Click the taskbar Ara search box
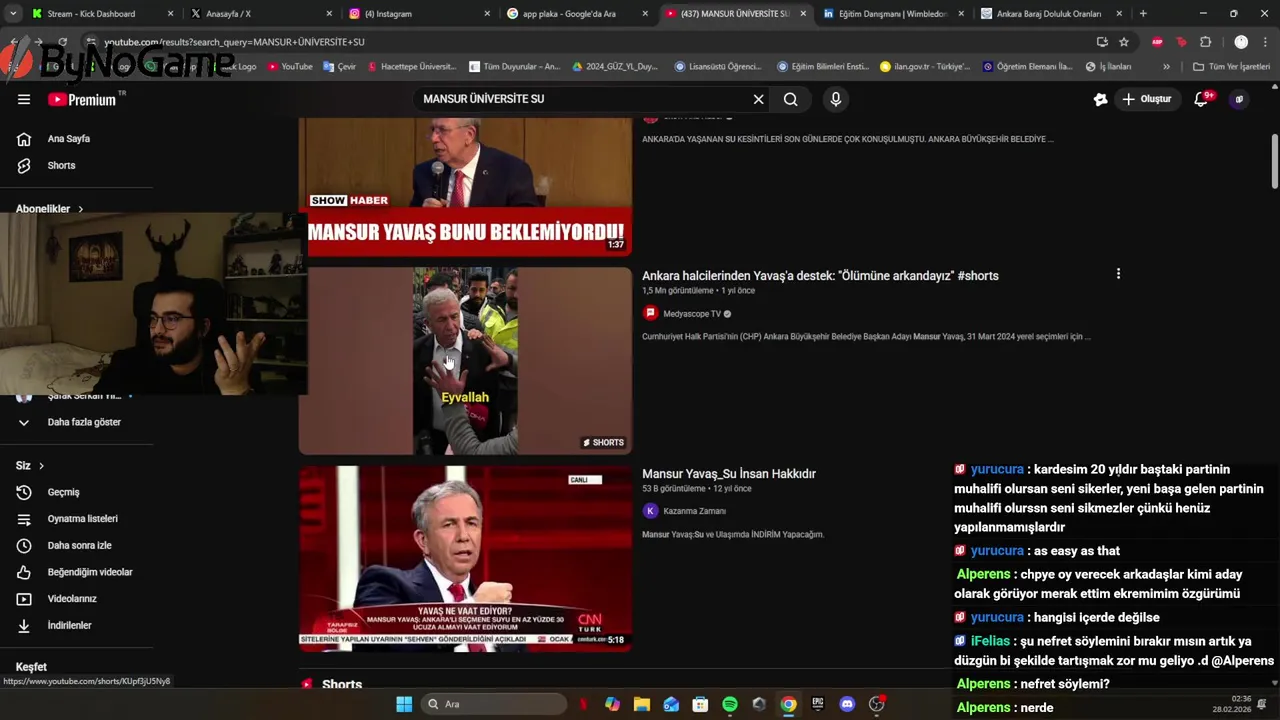Viewport: 1280px width, 720px height. pyautogui.click(x=494, y=704)
